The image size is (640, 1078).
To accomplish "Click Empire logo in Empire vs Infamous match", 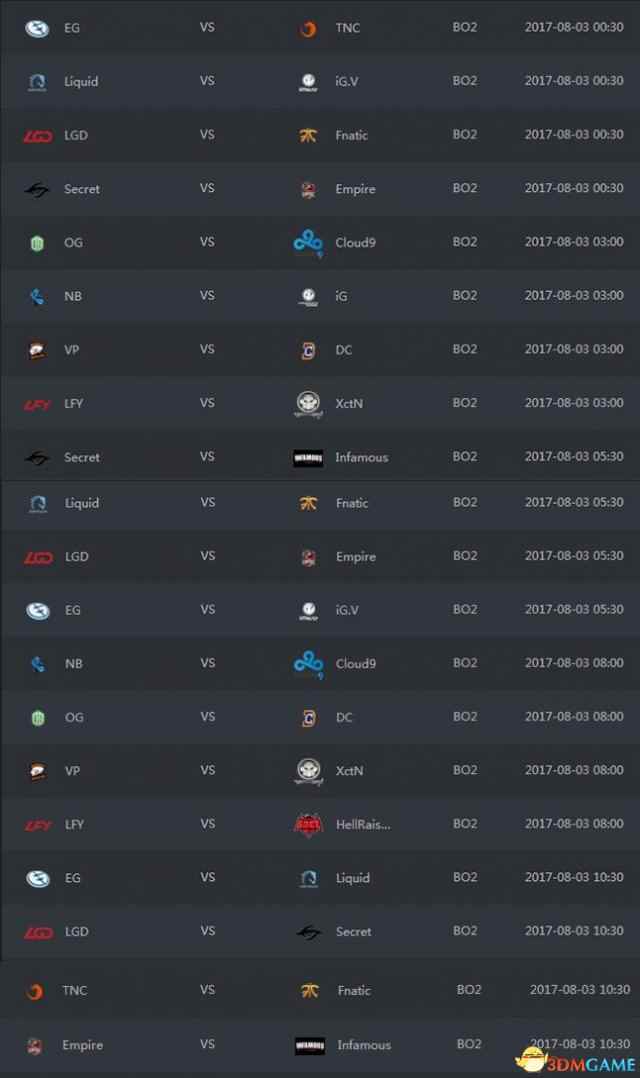I will (x=34, y=1046).
